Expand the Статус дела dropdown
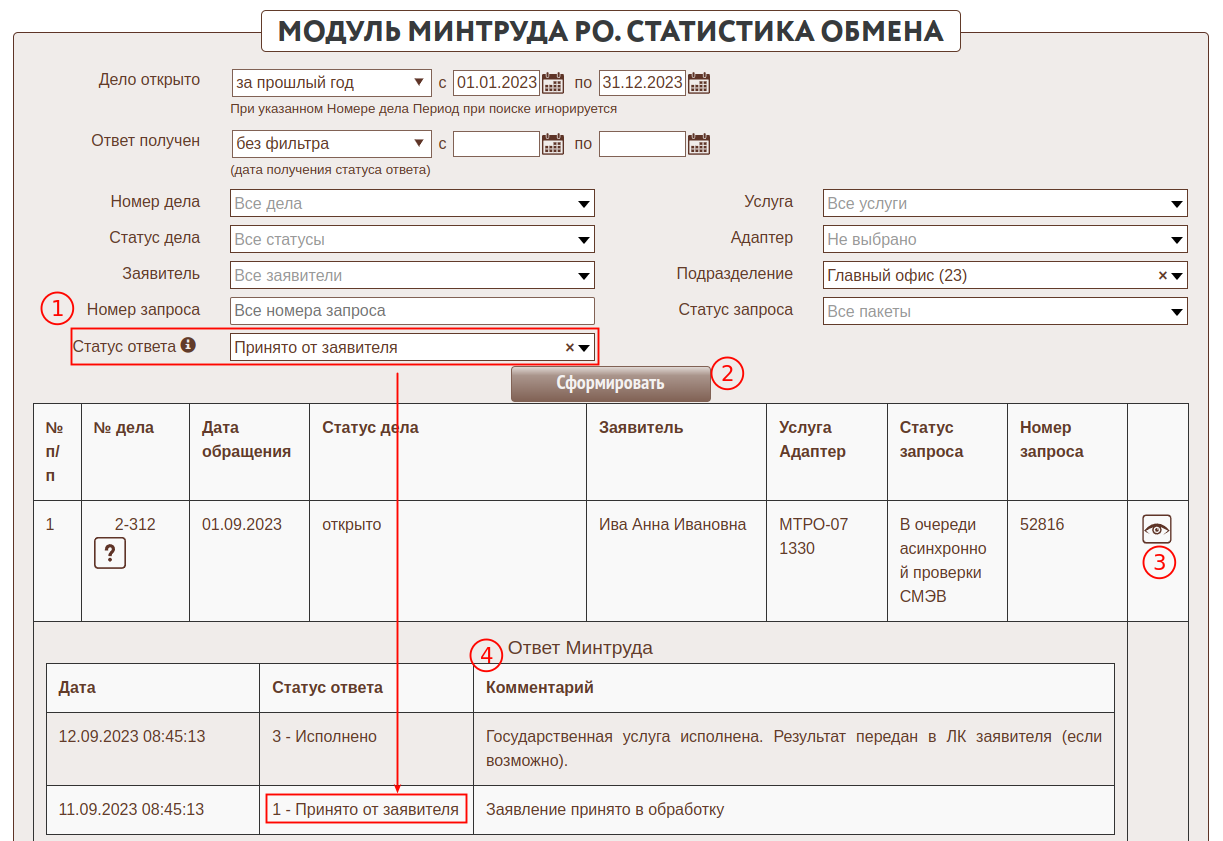This screenshot has height=841, width=1223. (412, 240)
